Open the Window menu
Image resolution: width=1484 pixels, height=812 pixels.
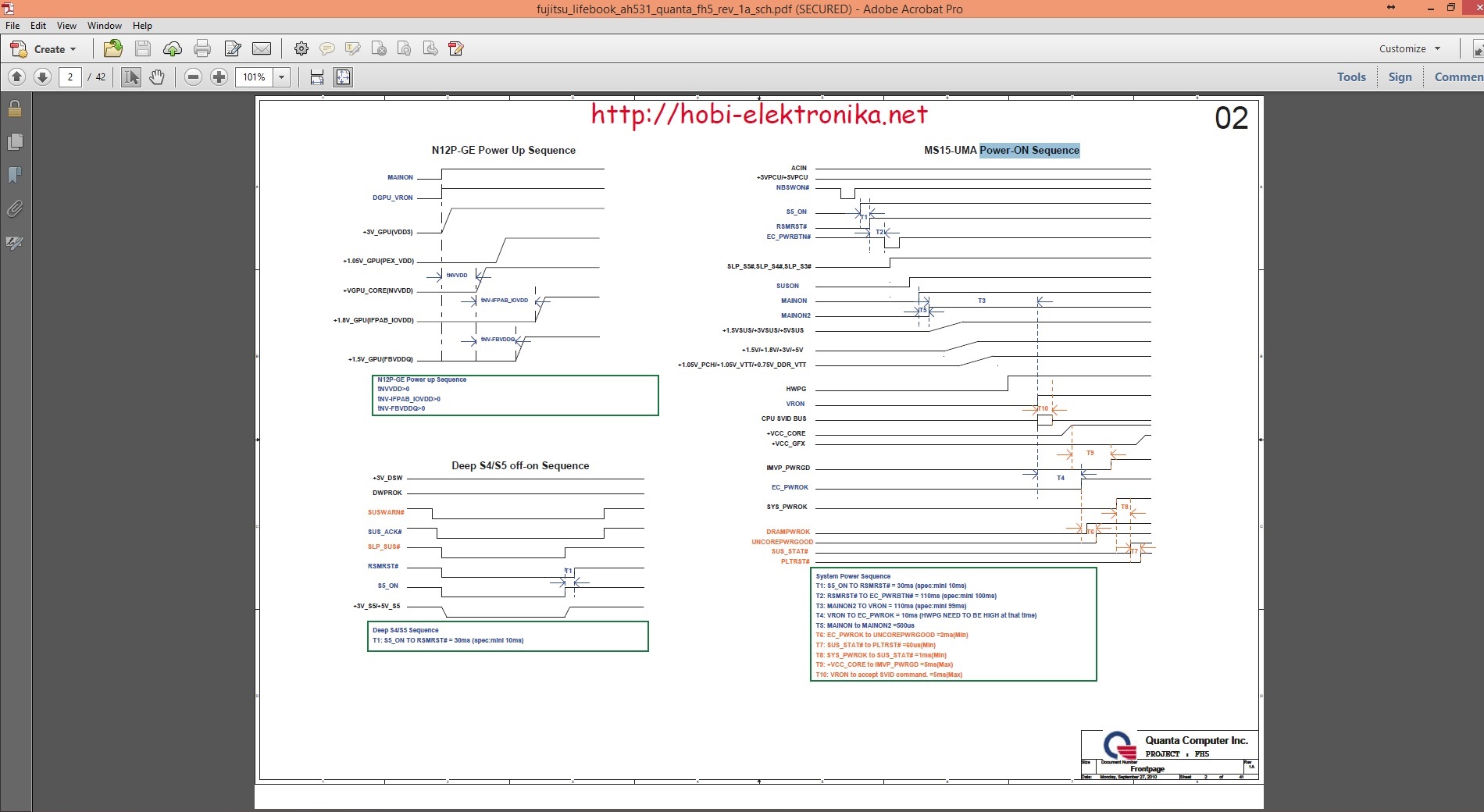[x=104, y=26]
